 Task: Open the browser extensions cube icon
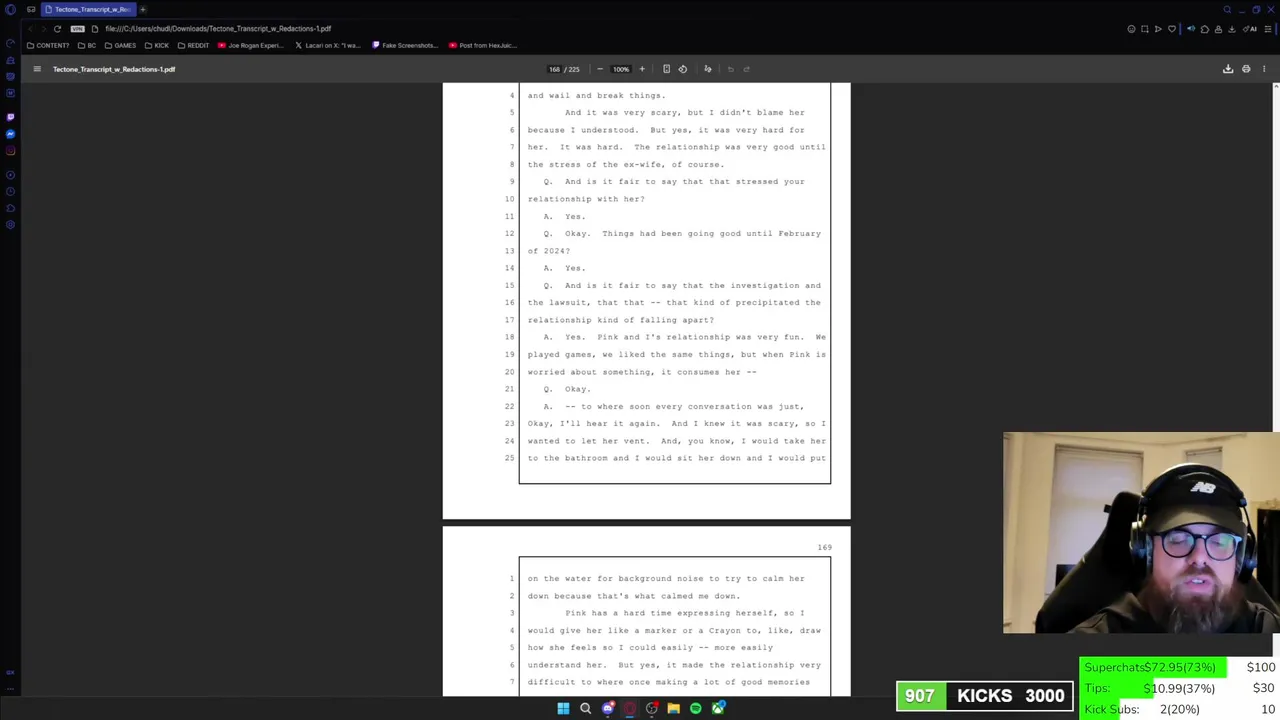pos(1204,29)
